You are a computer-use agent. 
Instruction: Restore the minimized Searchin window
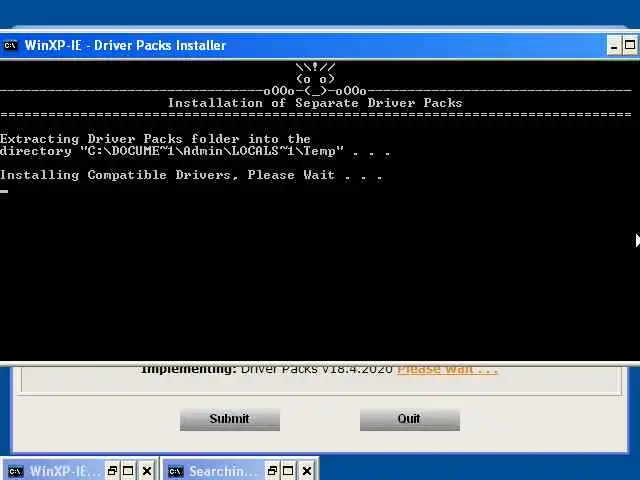[272, 471]
